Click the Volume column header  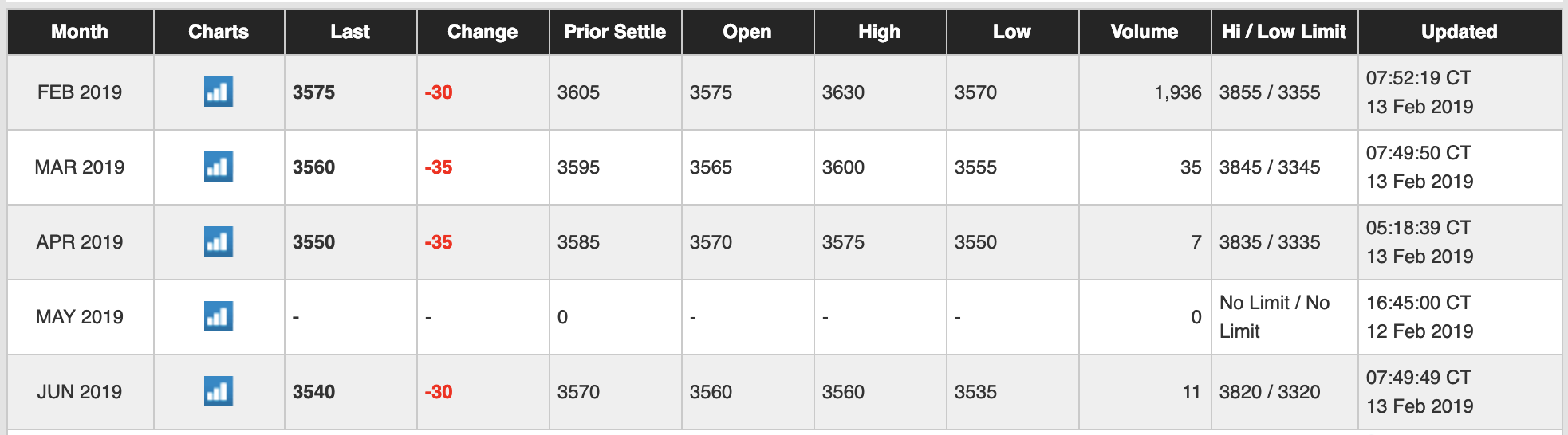1144,32
